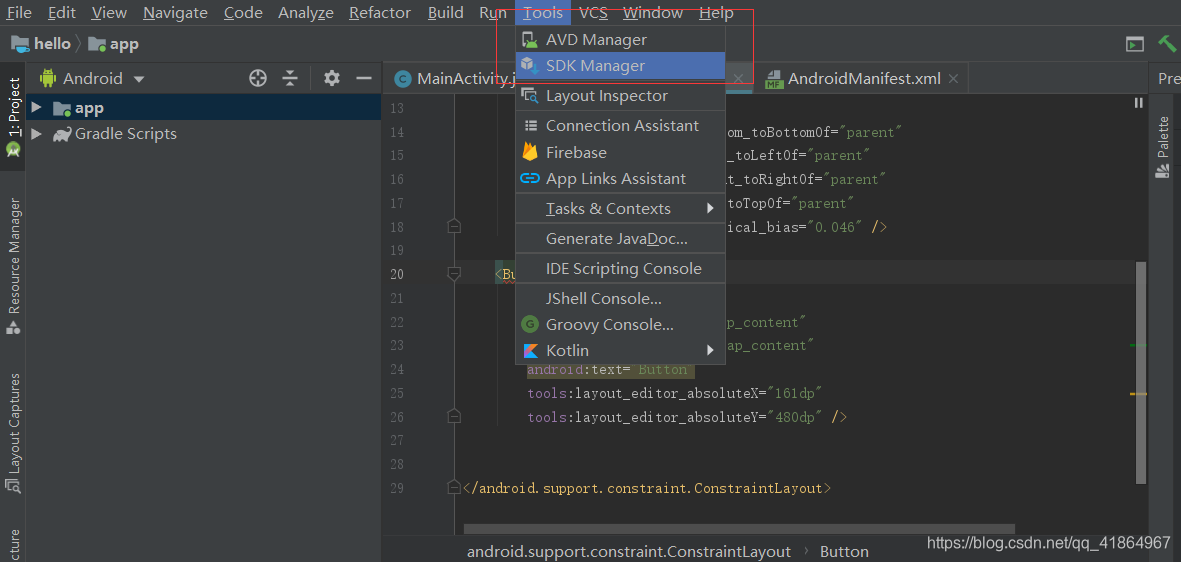The height and width of the screenshot is (562, 1181).
Task: Click the fold marker on line 18
Action: [453, 226]
